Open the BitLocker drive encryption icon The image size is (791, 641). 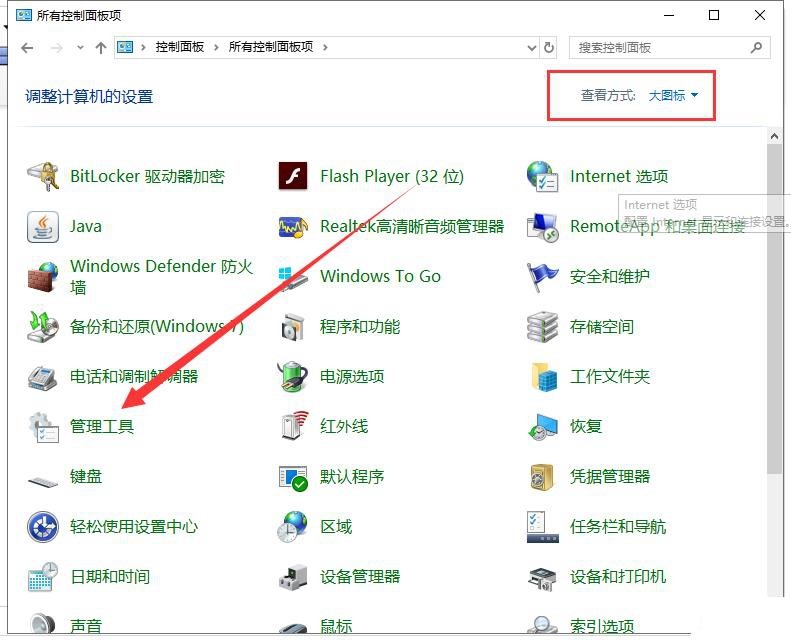[x=42, y=177]
